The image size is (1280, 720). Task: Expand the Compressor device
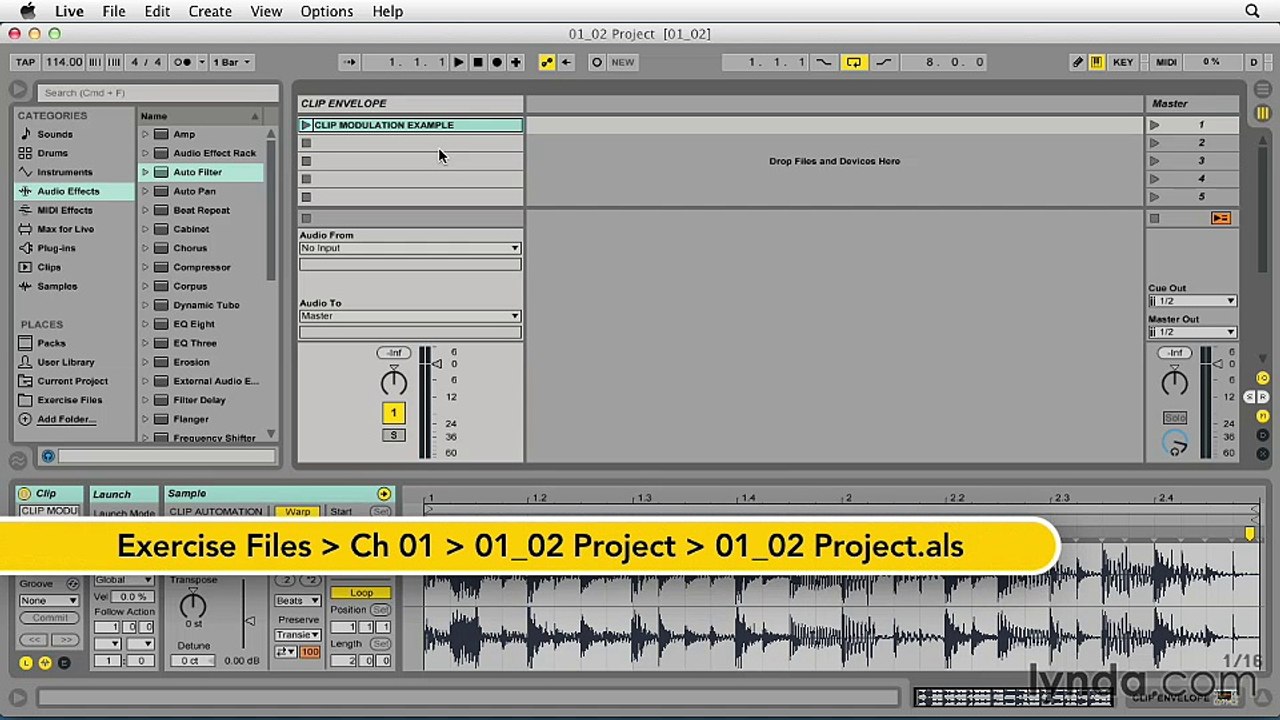click(x=145, y=267)
